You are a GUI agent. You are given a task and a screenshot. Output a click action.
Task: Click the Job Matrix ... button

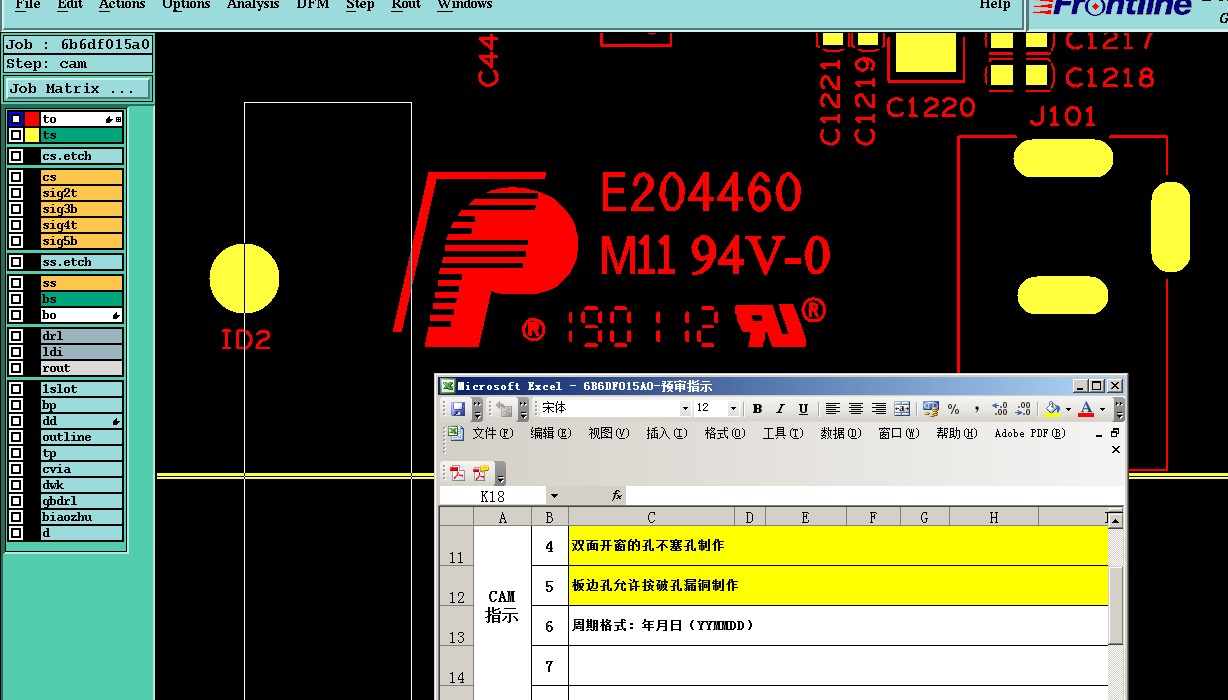78,88
